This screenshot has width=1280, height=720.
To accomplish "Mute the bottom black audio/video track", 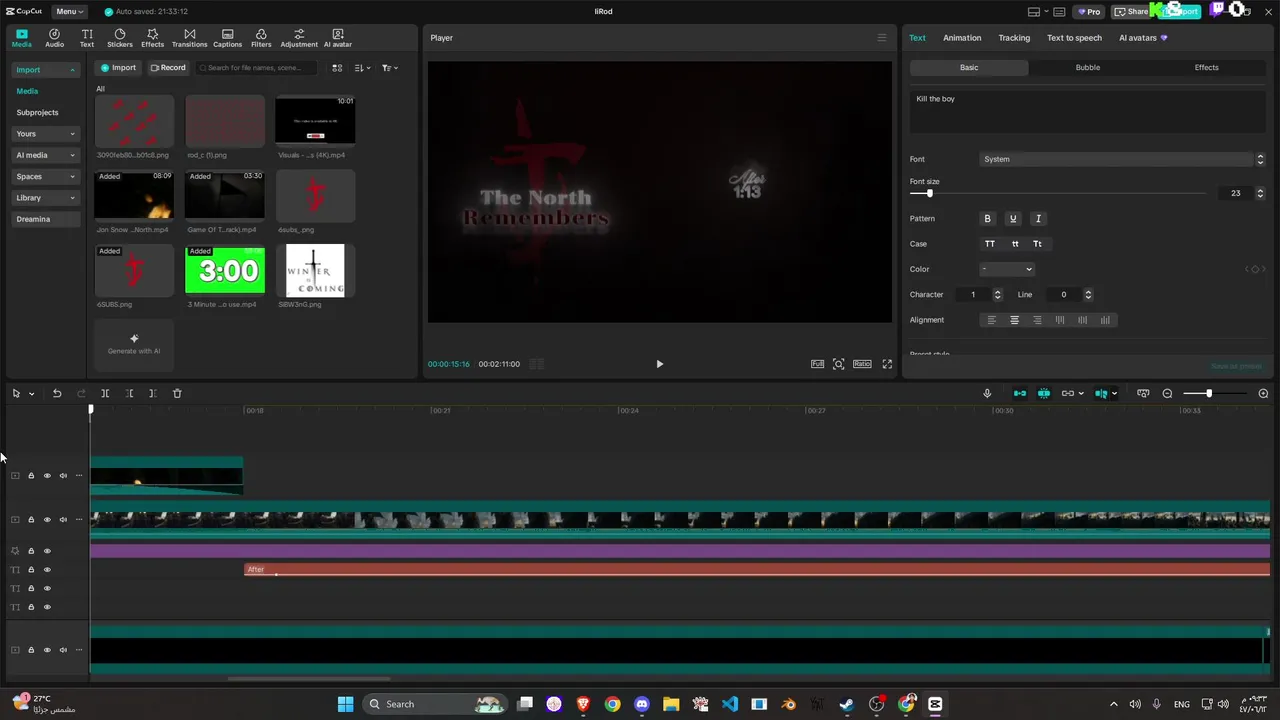I will [63, 650].
